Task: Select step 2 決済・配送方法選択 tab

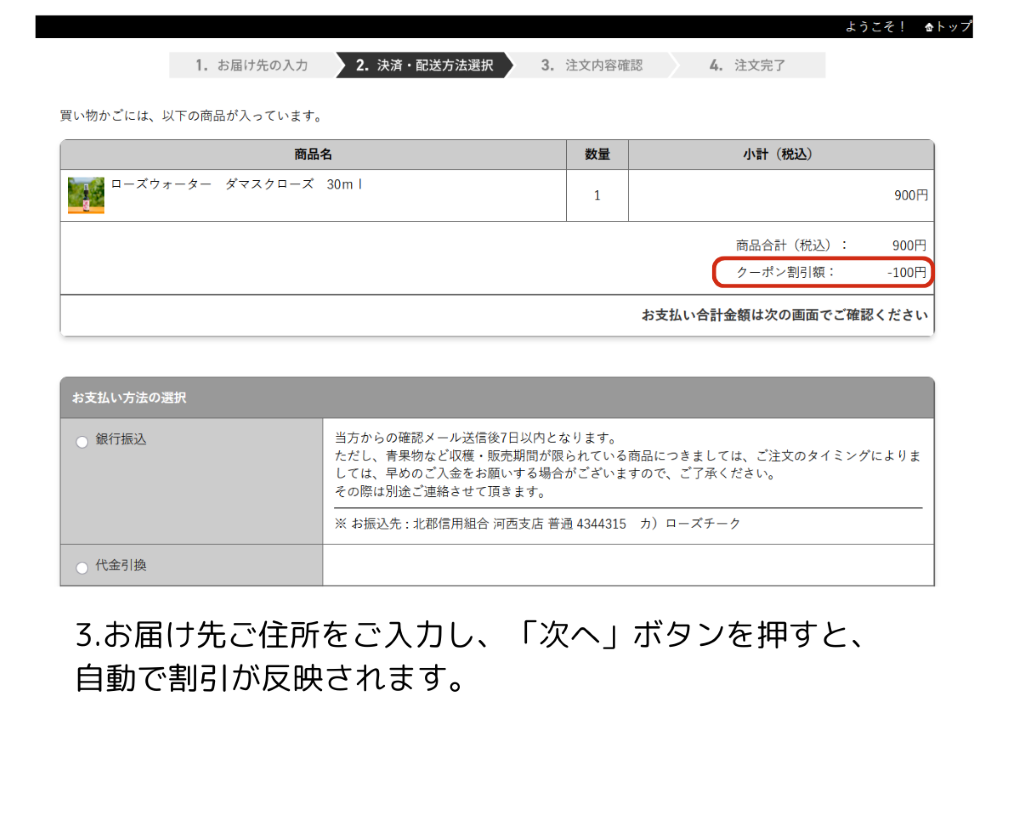Action: pos(424,65)
